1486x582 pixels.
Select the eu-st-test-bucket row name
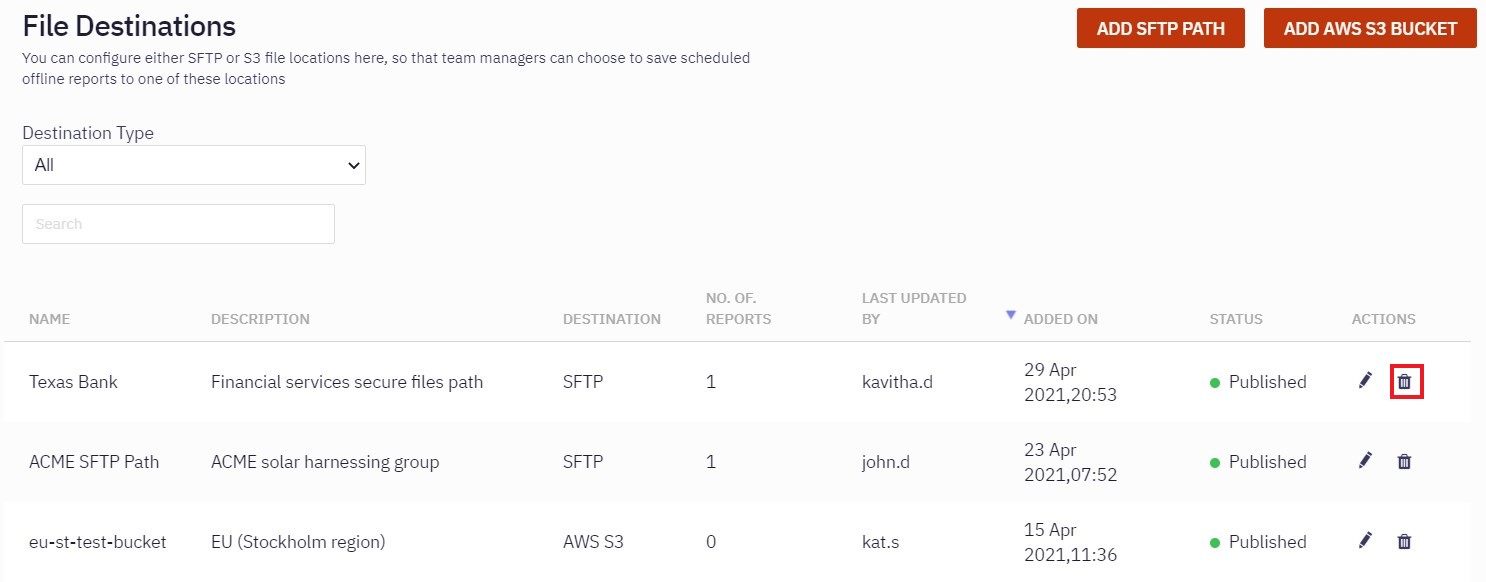point(98,542)
